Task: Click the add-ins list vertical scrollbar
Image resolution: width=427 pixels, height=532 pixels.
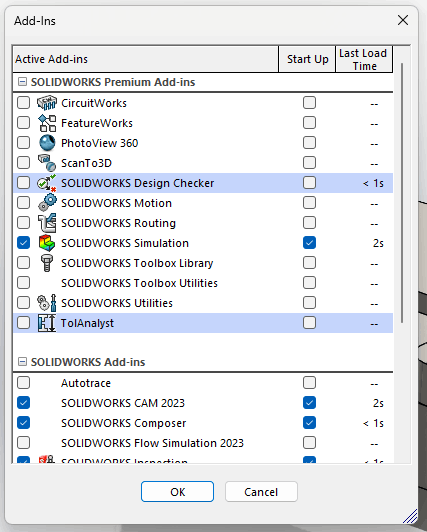Action: (402, 193)
